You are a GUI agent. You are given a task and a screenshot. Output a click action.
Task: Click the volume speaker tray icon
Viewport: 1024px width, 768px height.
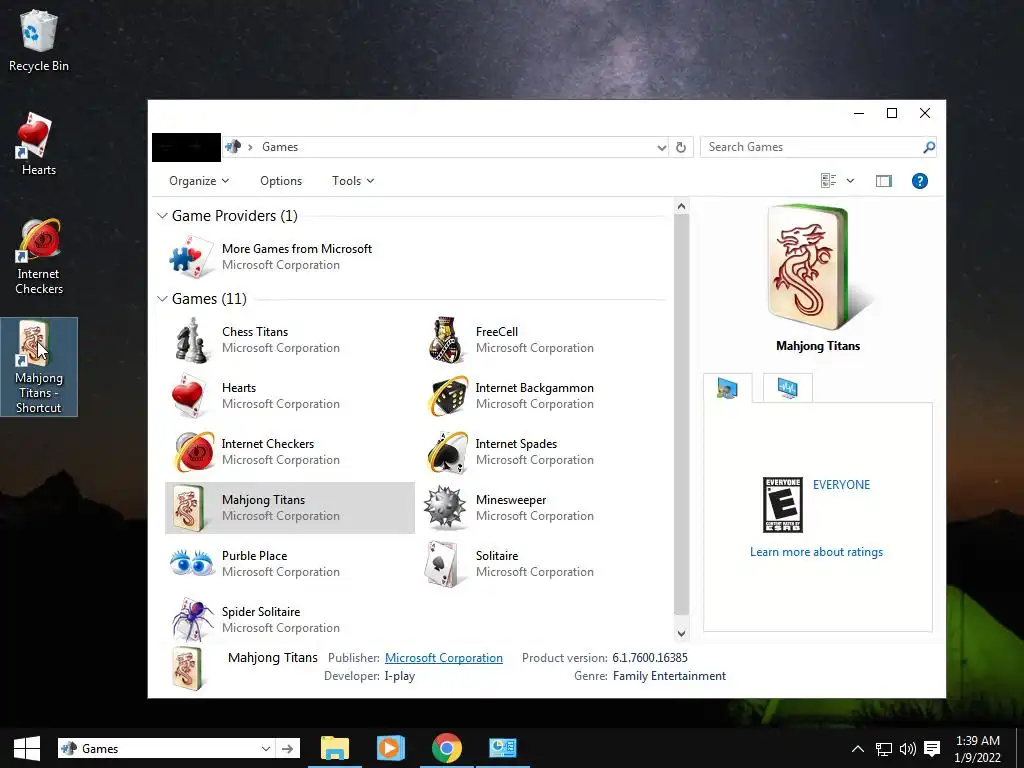click(x=908, y=749)
